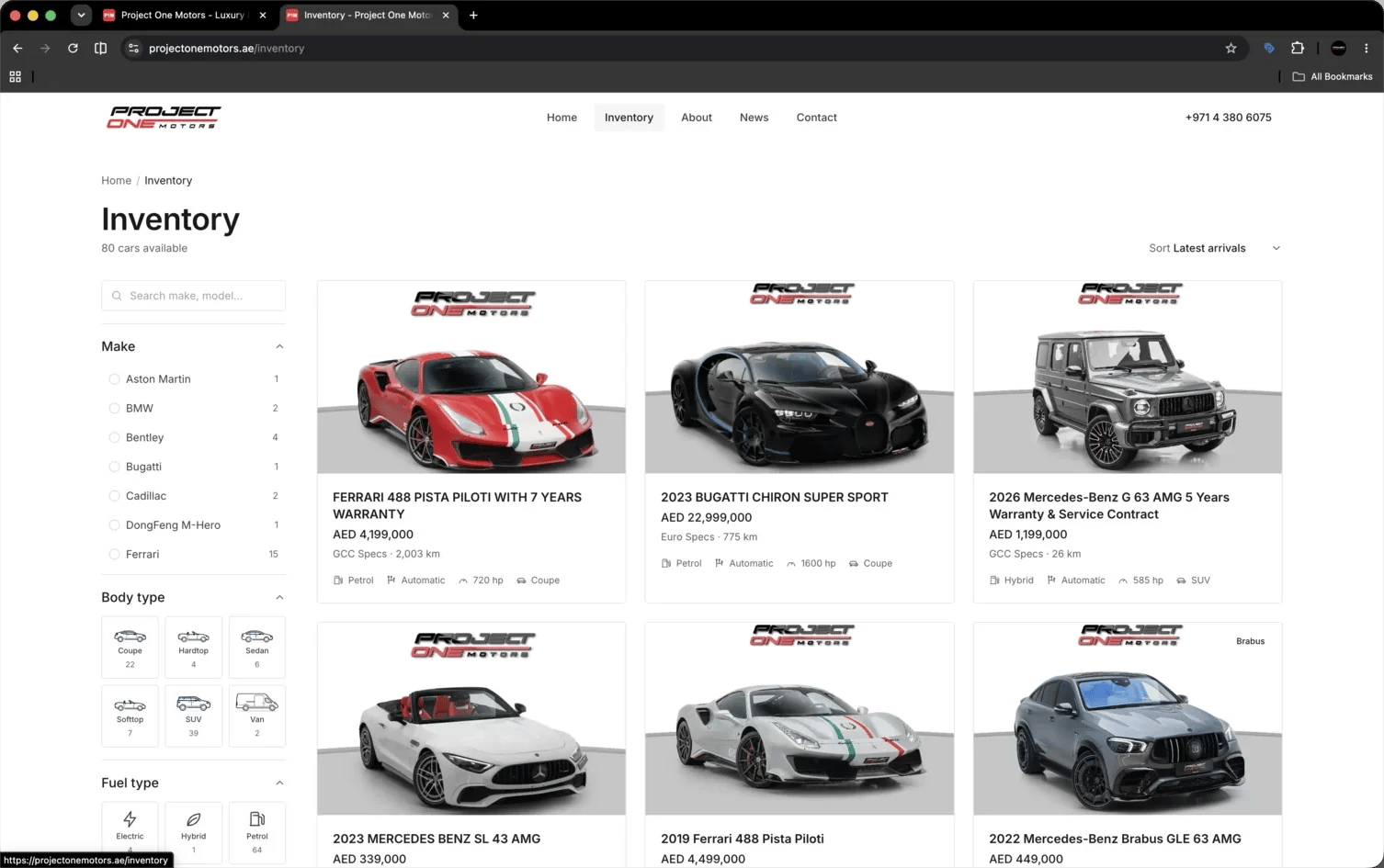Go back with the browser back arrow
The image size is (1384, 868).
17,48
